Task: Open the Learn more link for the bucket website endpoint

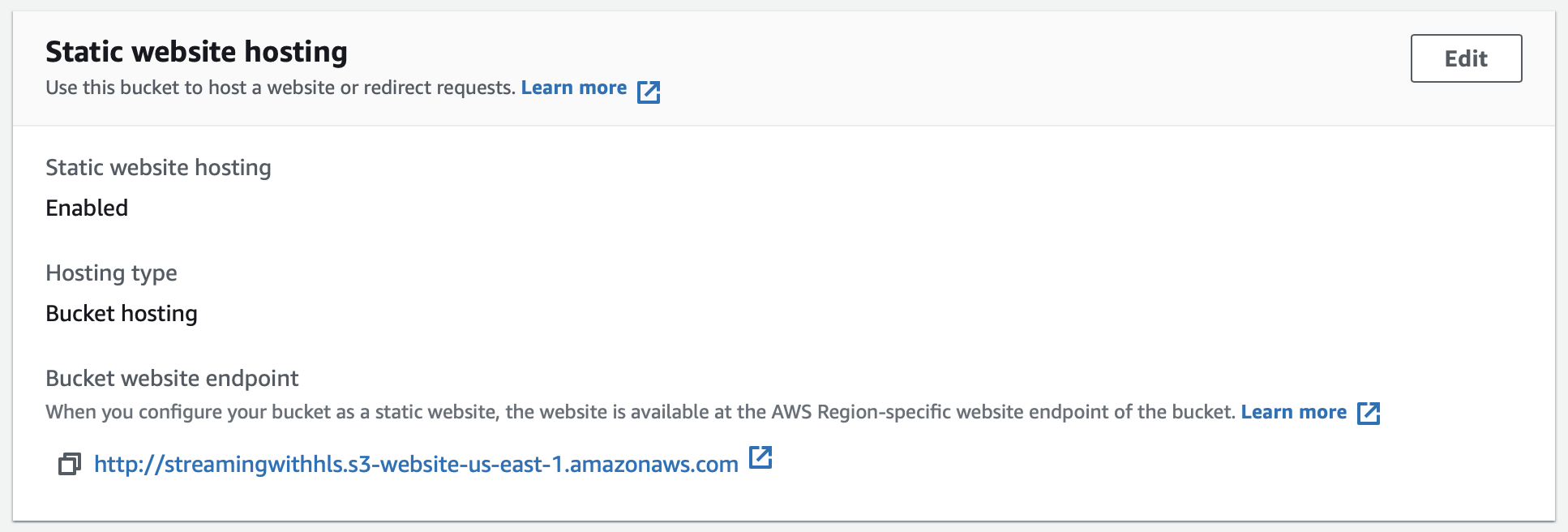Action: [x=1294, y=412]
